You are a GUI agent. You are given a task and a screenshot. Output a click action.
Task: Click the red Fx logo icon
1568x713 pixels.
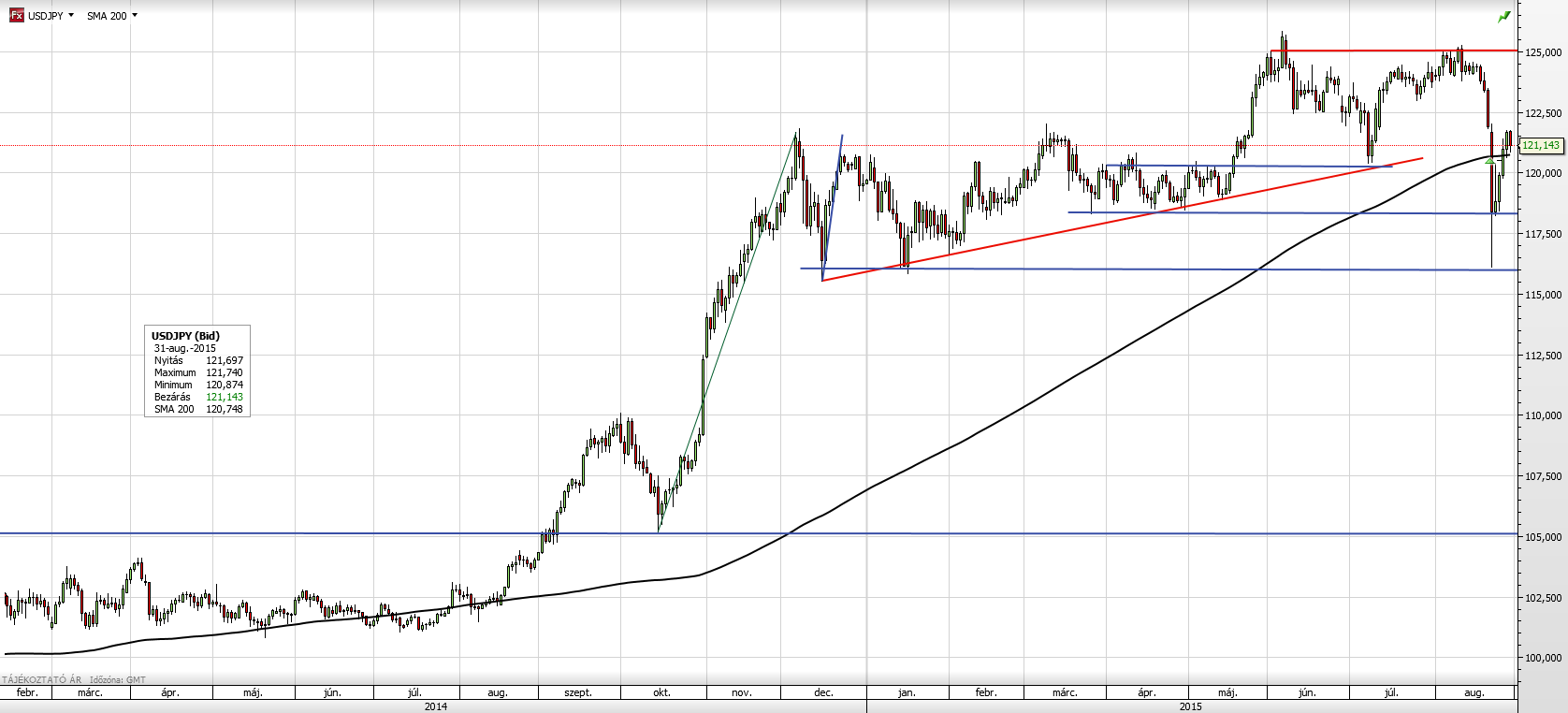click(x=16, y=16)
